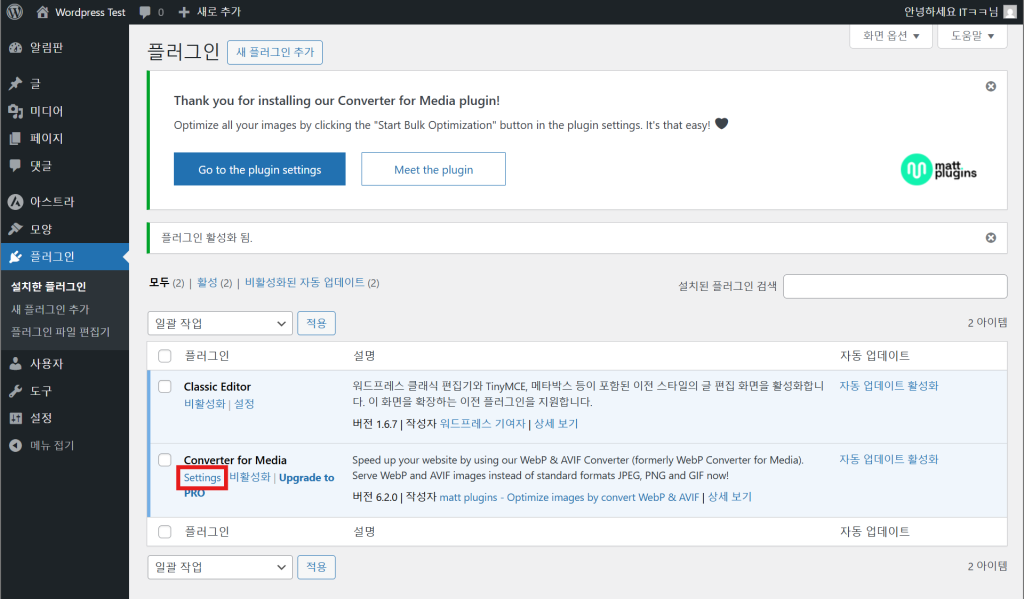This screenshot has width=1024, height=599.
Task: Dismiss the Converter for Media thank-you notice
Action: coord(991,86)
